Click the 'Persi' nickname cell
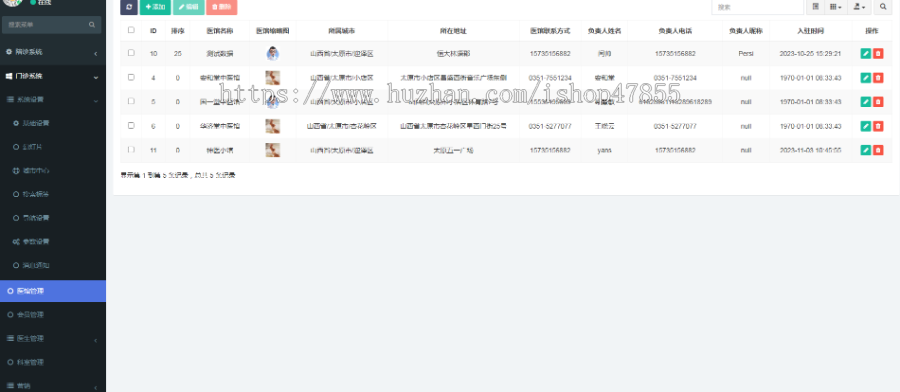Viewport: 900px width, 392px height. click(x=746, y=53)
